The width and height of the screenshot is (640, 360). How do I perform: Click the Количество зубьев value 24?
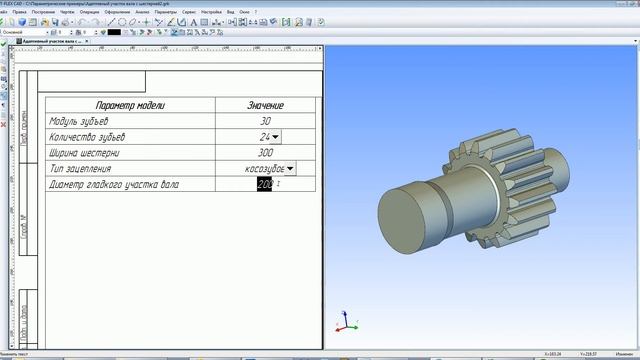264,137
